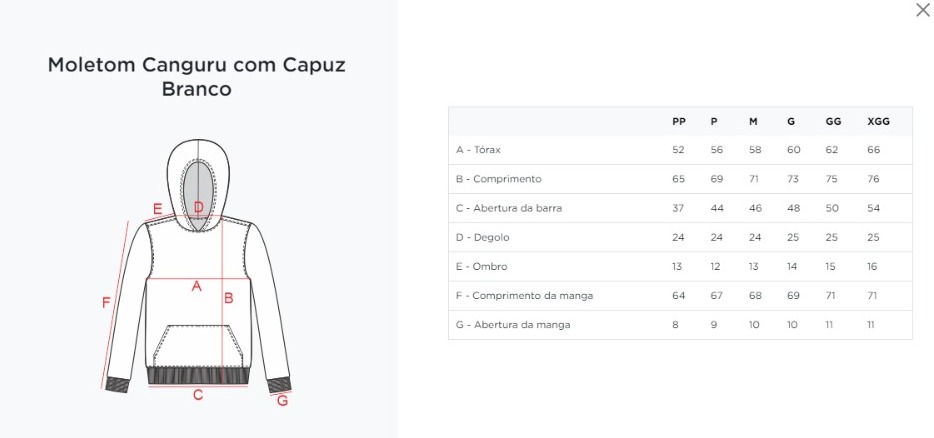934x438 pixels.
Task: Click the red A chest marker on hoodie
Action: (x=197, y=286)
